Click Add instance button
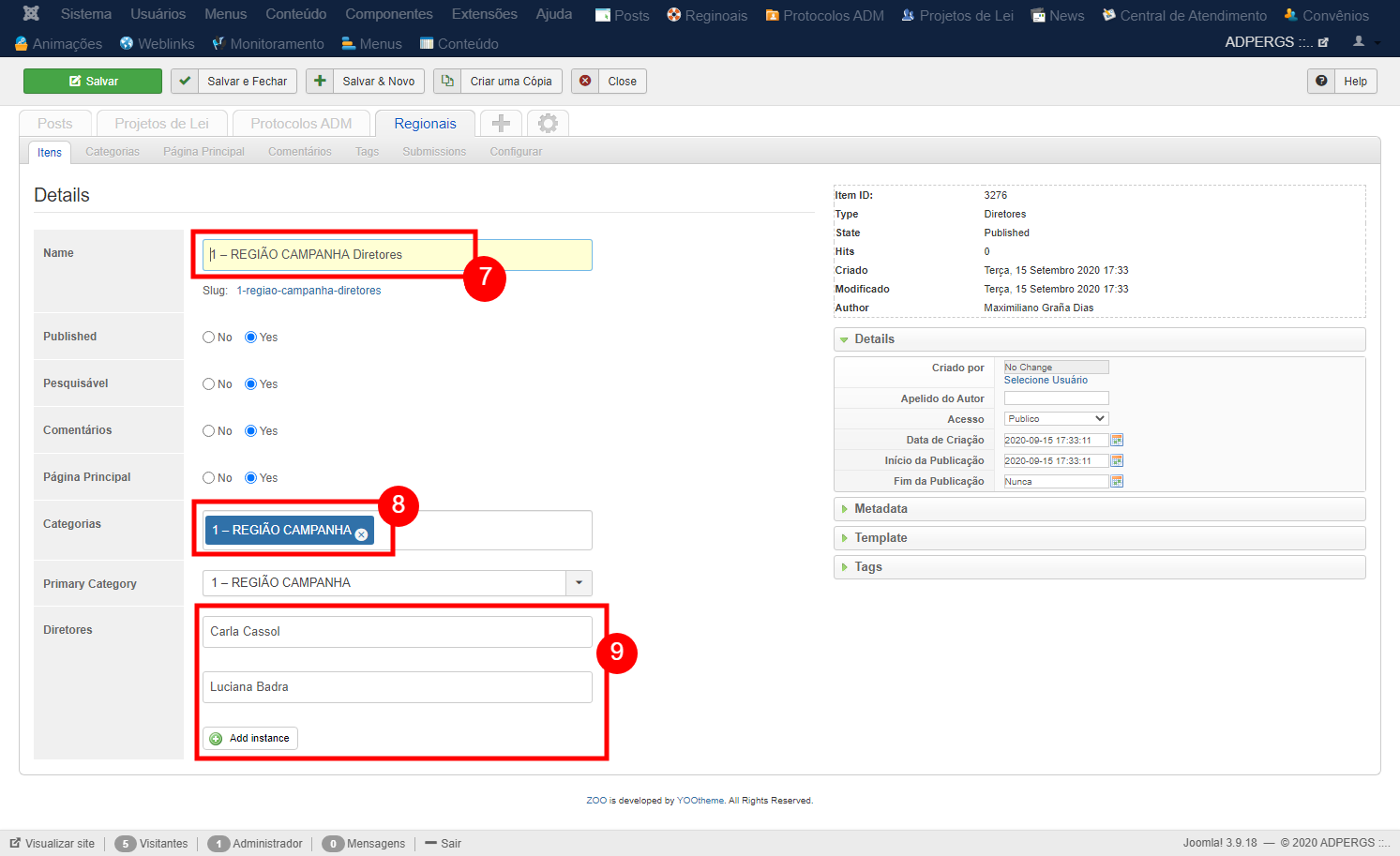This screenshot has height=856, width=1400. [x=250, y=739]
